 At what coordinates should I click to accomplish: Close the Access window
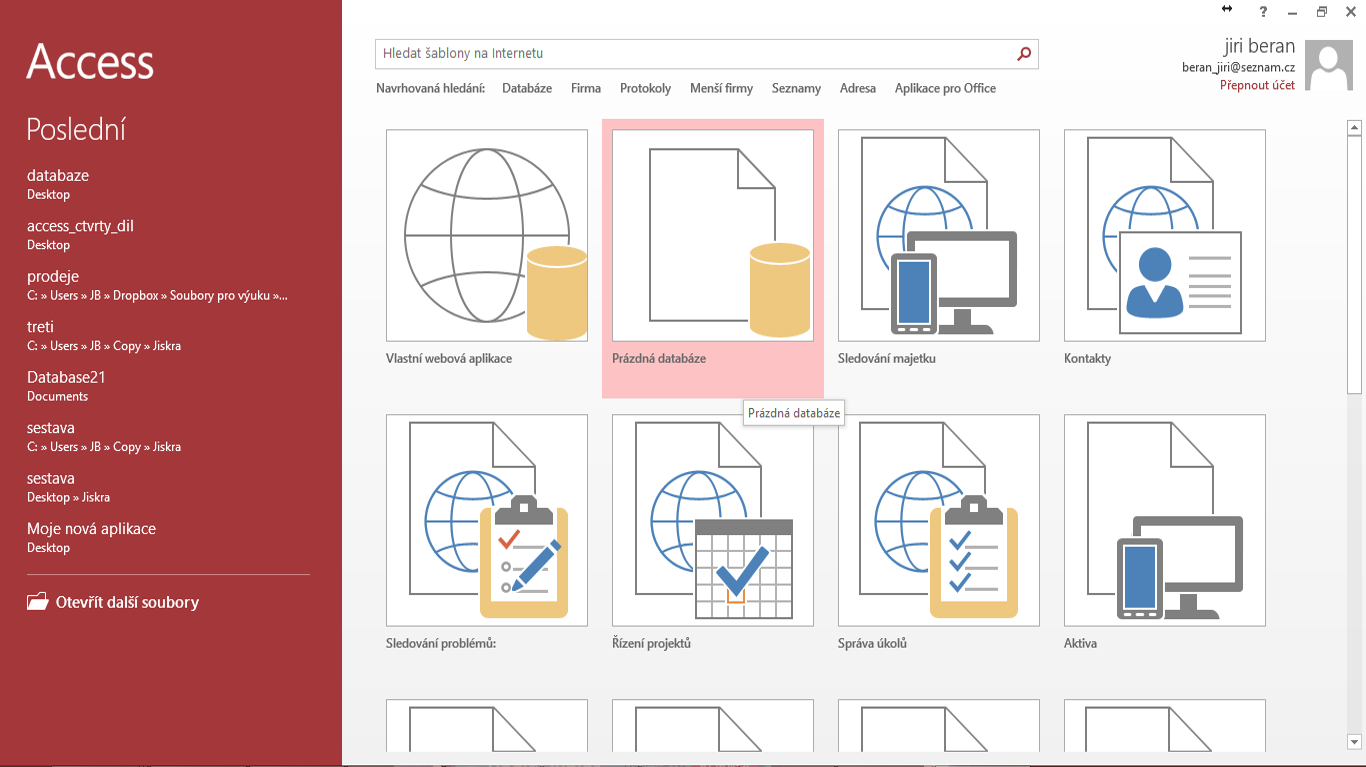(1350, 12)
